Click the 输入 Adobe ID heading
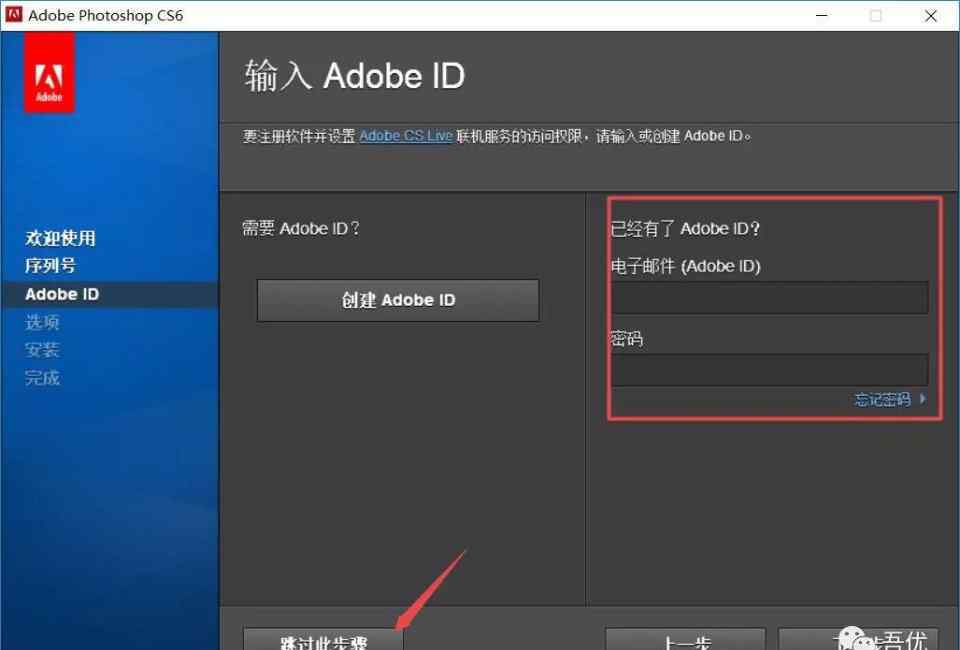 coord(354,76)
